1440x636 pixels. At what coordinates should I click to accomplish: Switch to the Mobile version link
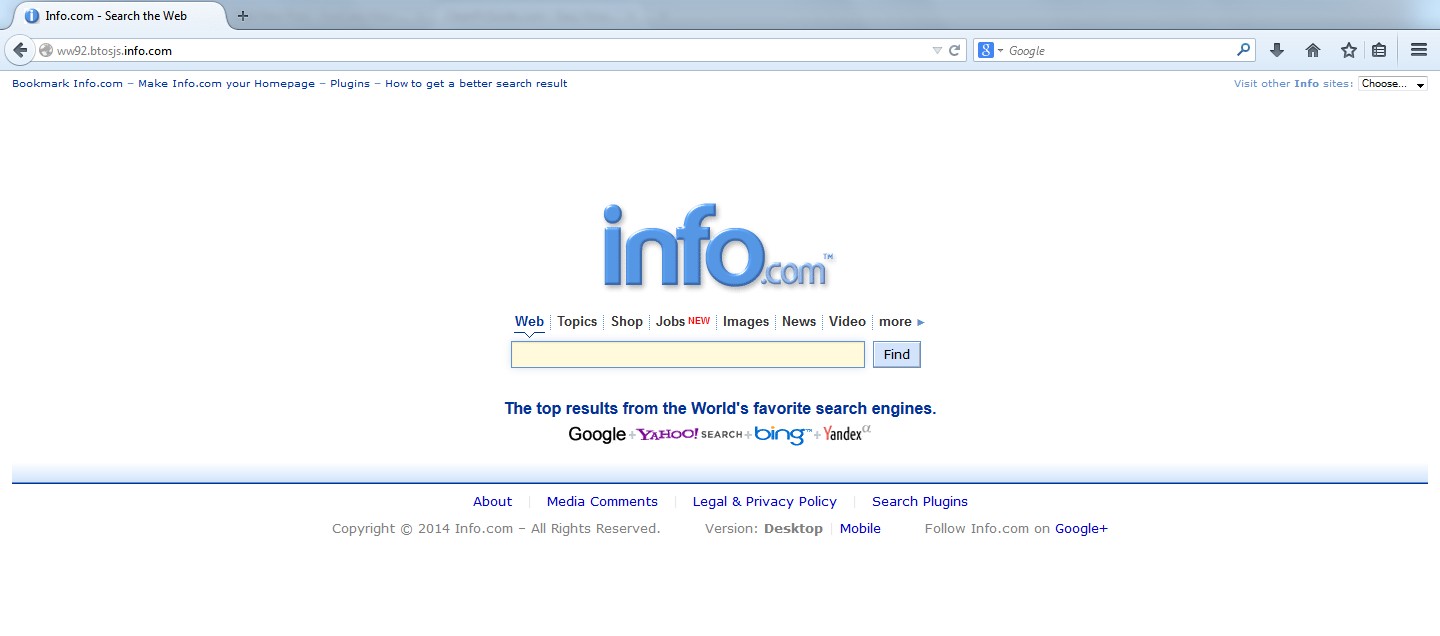pyautogui.click(x=860, y=529)
